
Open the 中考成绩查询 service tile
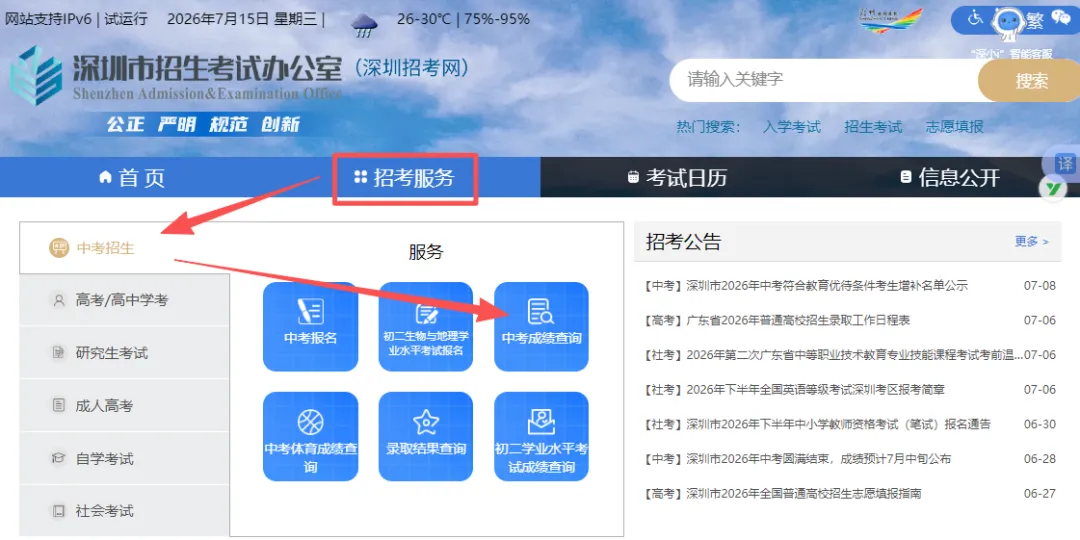point(541,326)
